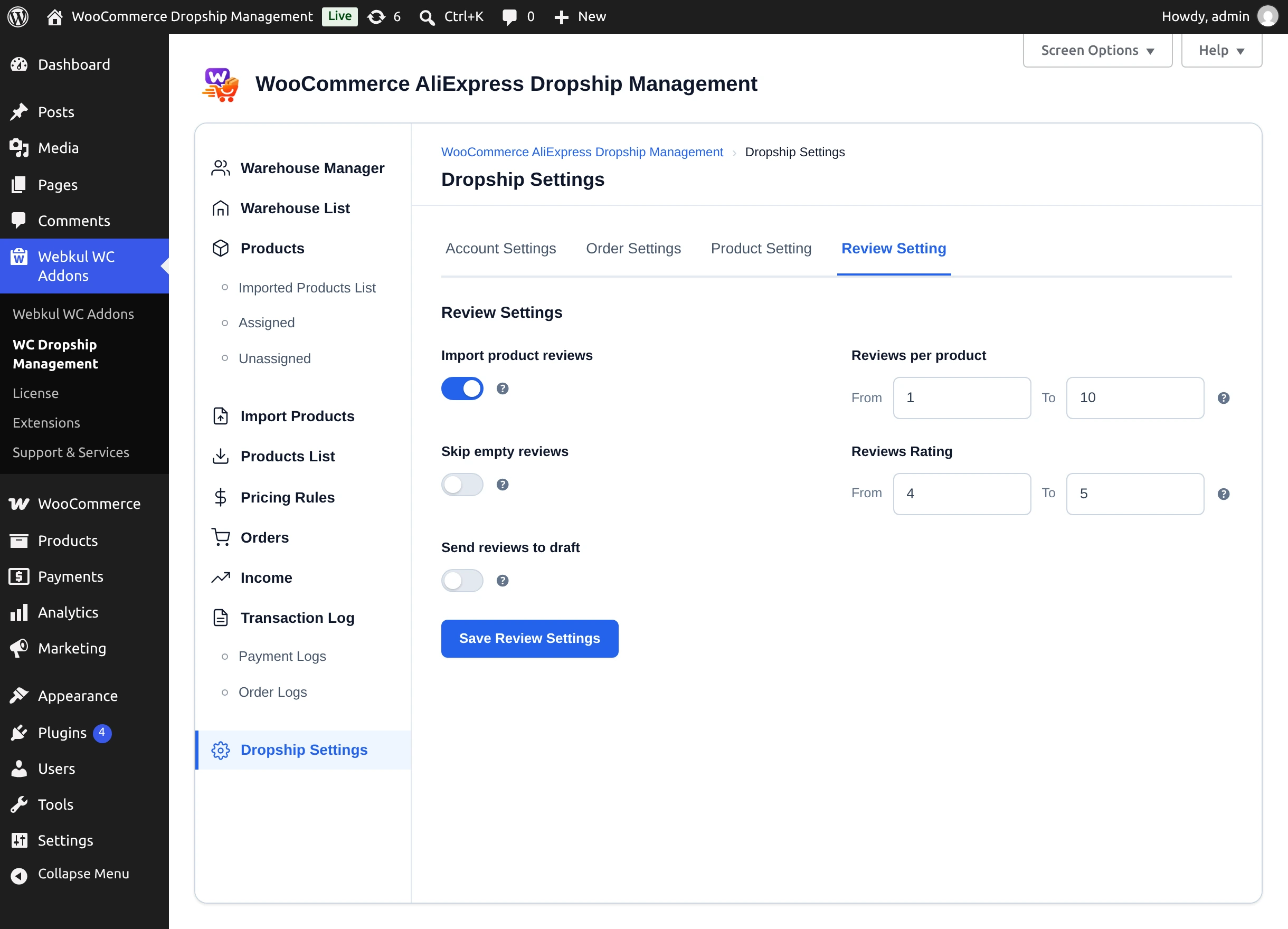Click the Marketing megaphone icon

(19, 649)
